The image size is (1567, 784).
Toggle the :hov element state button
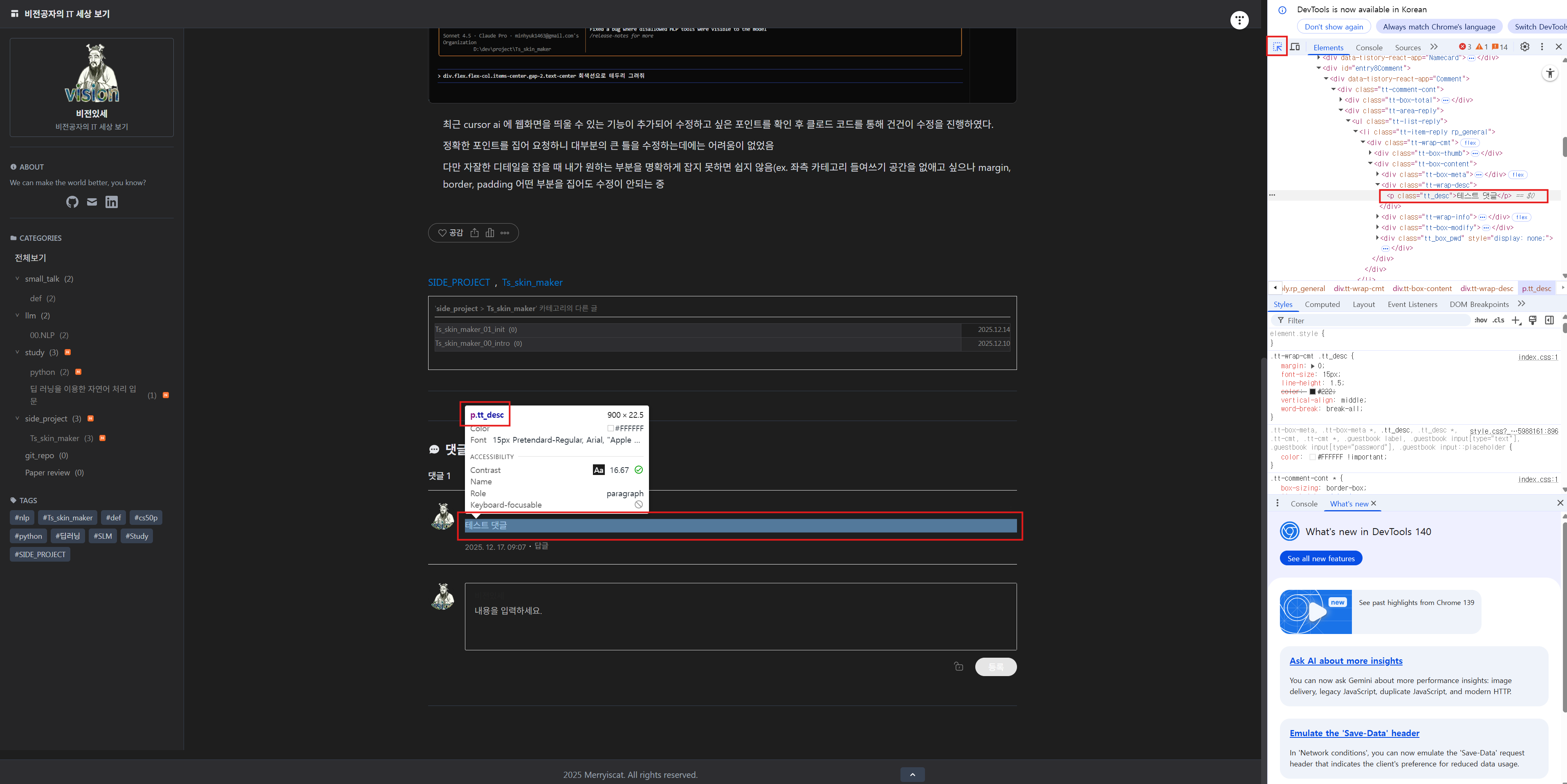tap(1480, 320)
